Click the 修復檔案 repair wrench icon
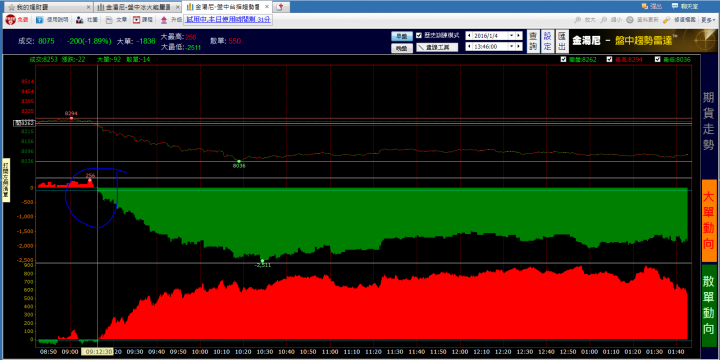720x360 pixels. [x=666, y=20]
